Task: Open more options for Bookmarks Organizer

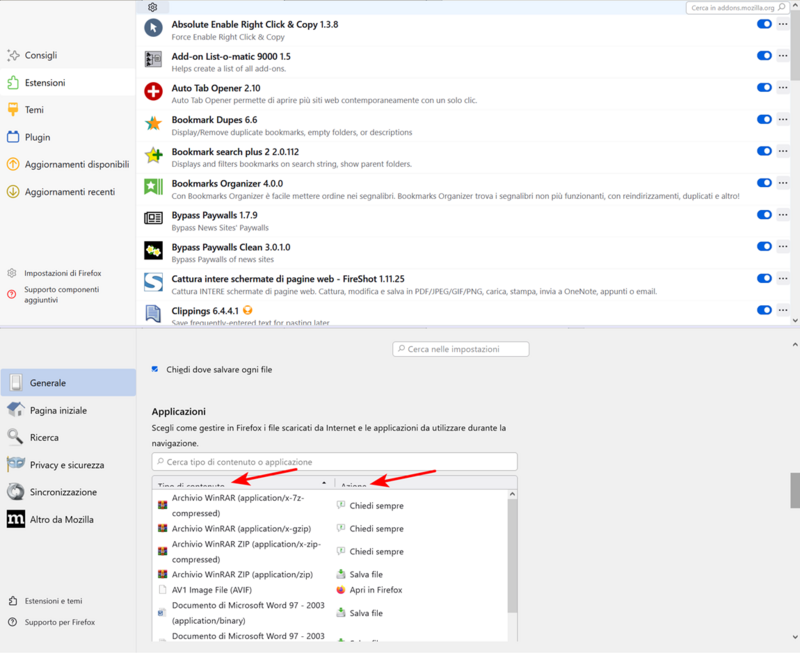Action: point(783,183)
